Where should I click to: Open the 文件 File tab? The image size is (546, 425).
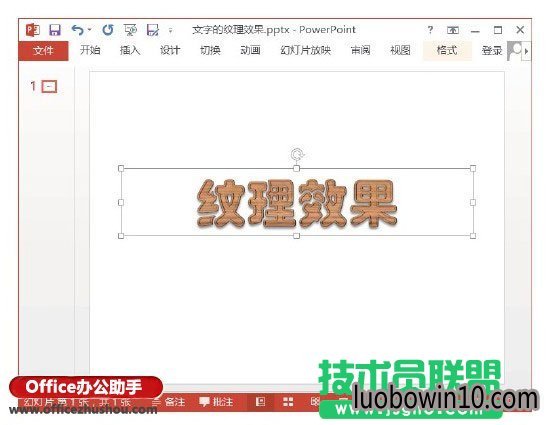click(x=44, y=51)
